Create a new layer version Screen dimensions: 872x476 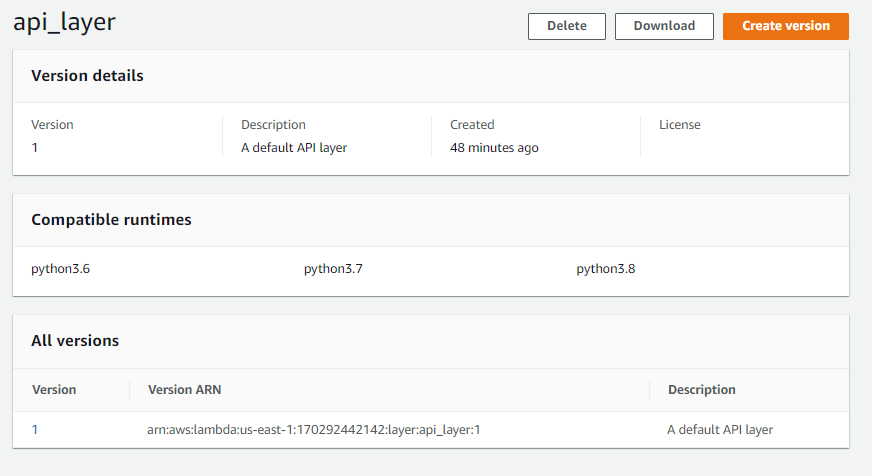click(x=786, y=26)
